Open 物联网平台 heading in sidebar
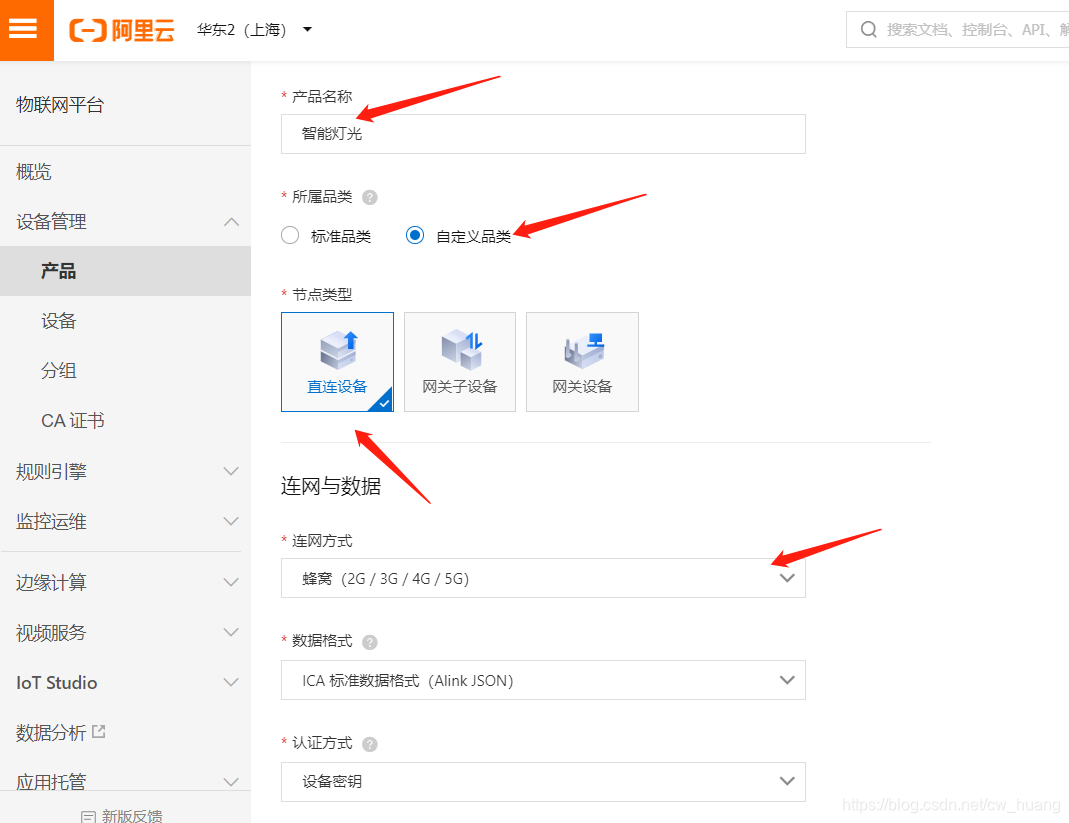The height and width of the screenshot is (823, 1069). tap(60, 105)
